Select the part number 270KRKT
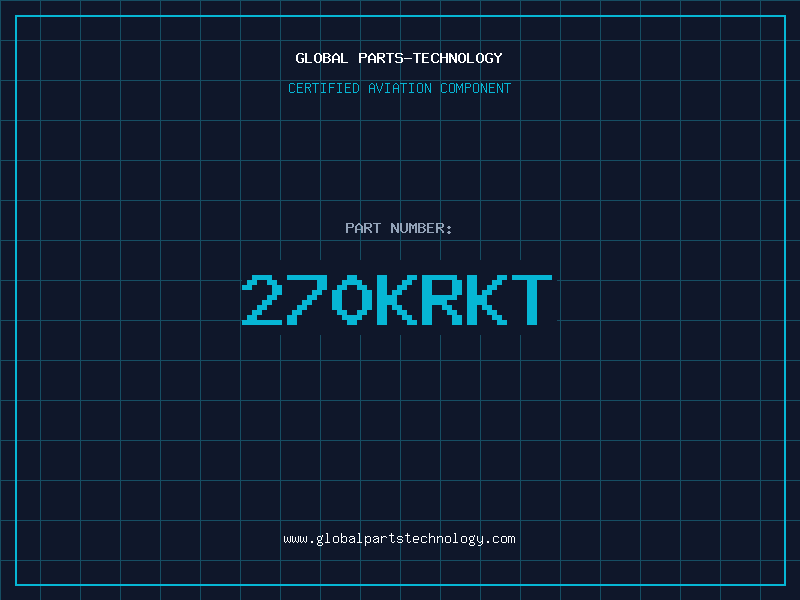800x600 pixels. click(x=397, y=299)
